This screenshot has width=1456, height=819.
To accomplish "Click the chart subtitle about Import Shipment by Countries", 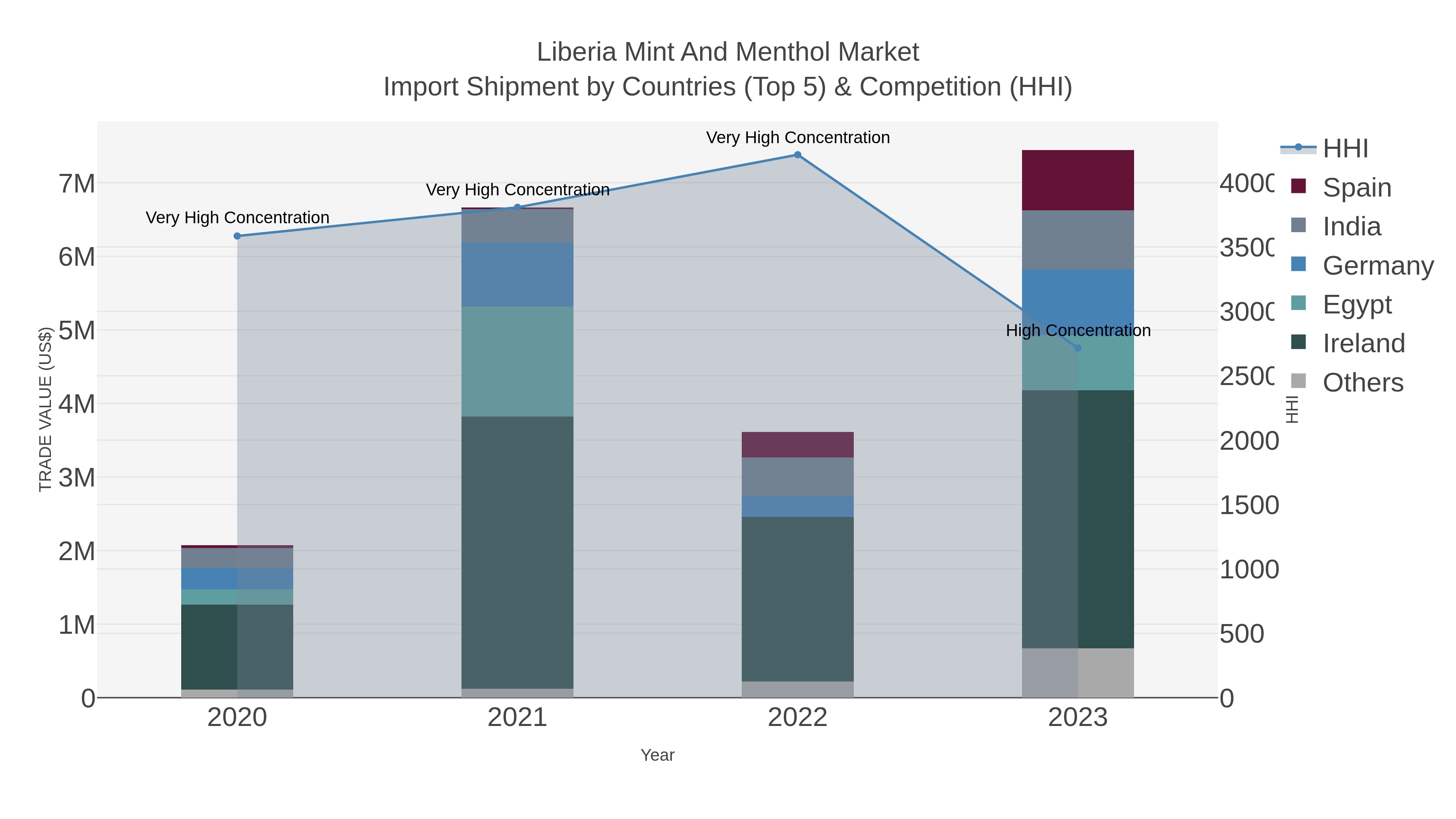I will (x=728, y=87).
